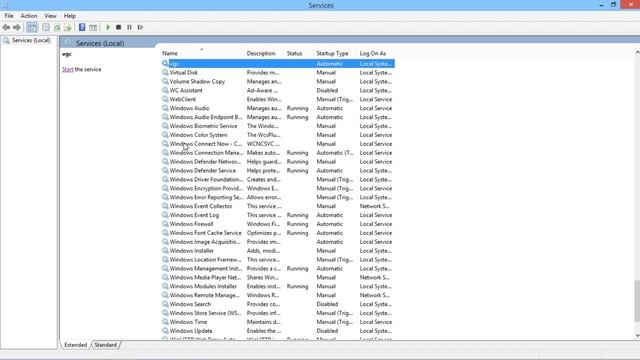The width and height of the screenshot is (640, 360).
Task: Click the Refresh toolbar icon
Action: coord(57,27)
